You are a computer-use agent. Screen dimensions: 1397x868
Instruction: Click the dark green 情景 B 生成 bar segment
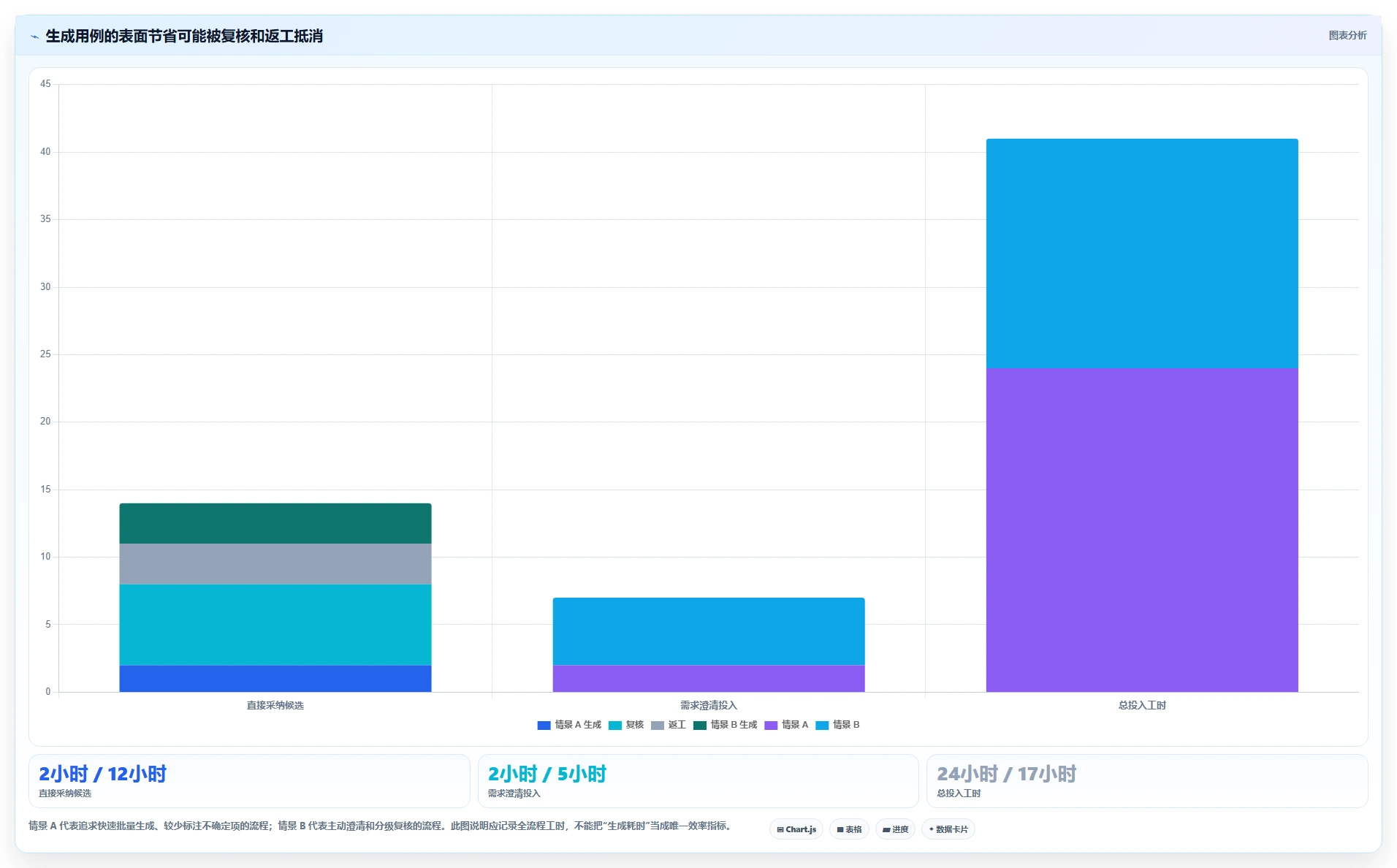pos(275,523)
